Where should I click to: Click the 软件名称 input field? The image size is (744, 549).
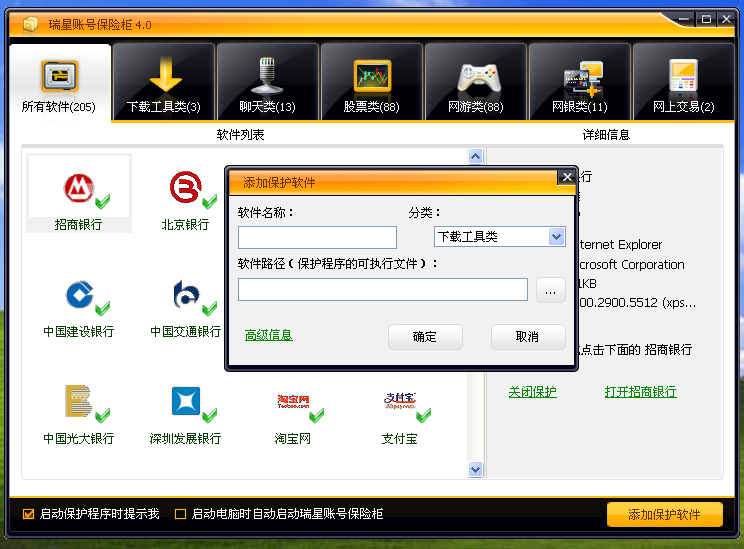[317, 237]
